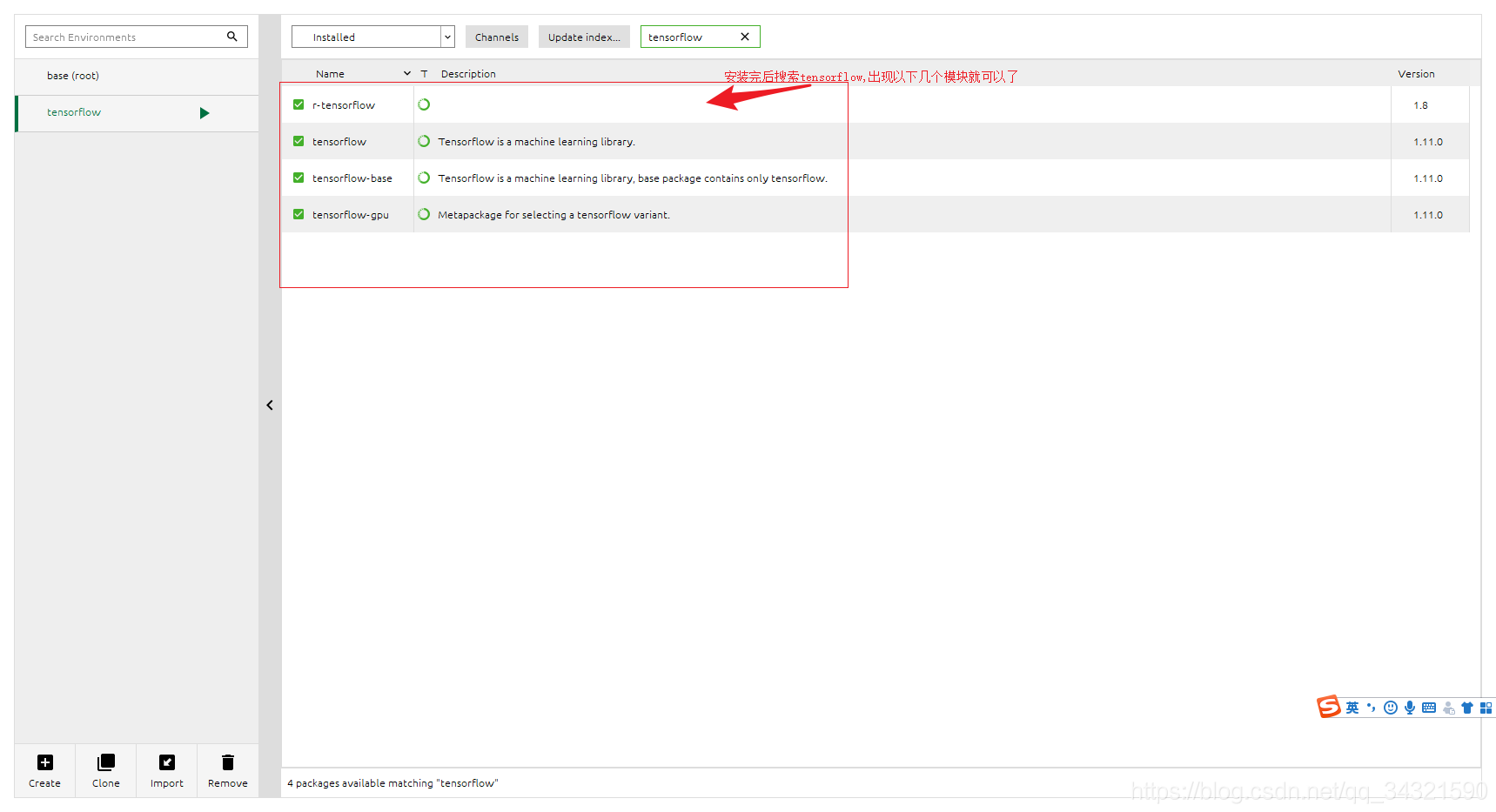Open the IME skin shirt icon
The width and height of the screenshot is (1496, 812).
1467,708
